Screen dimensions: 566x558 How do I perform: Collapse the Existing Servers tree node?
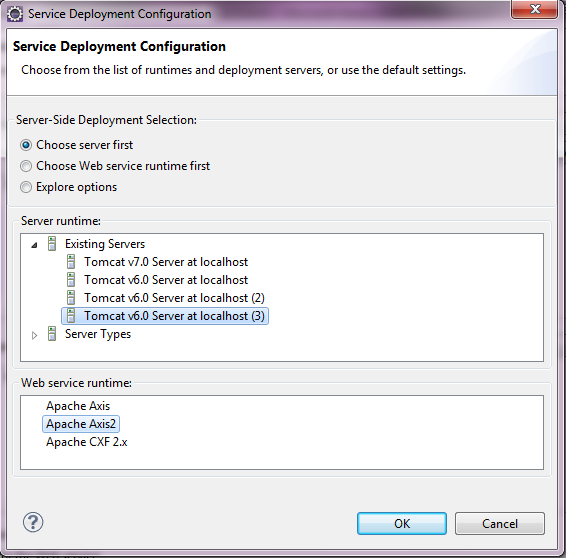(34, 245)
